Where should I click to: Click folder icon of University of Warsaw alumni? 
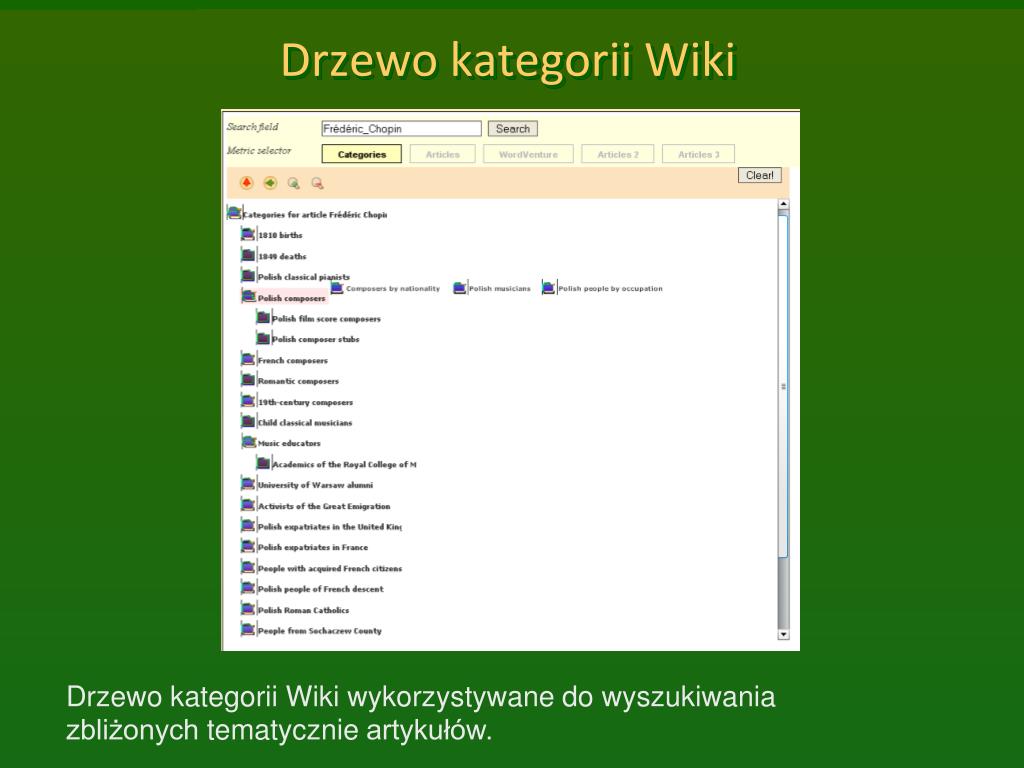point(248,484)
